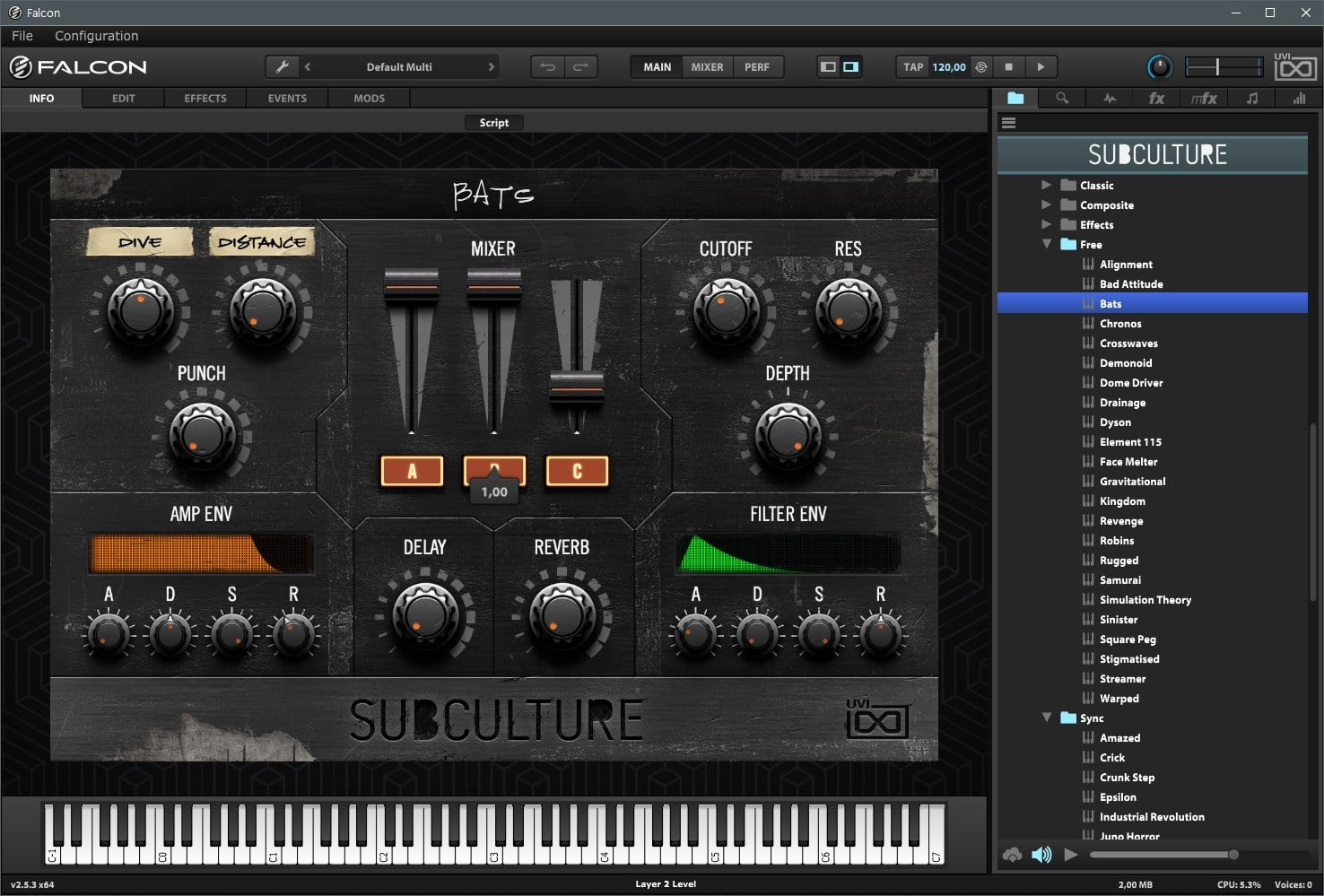
Task: Toggle the DISTANCE label button
Action: coord(262,242)
